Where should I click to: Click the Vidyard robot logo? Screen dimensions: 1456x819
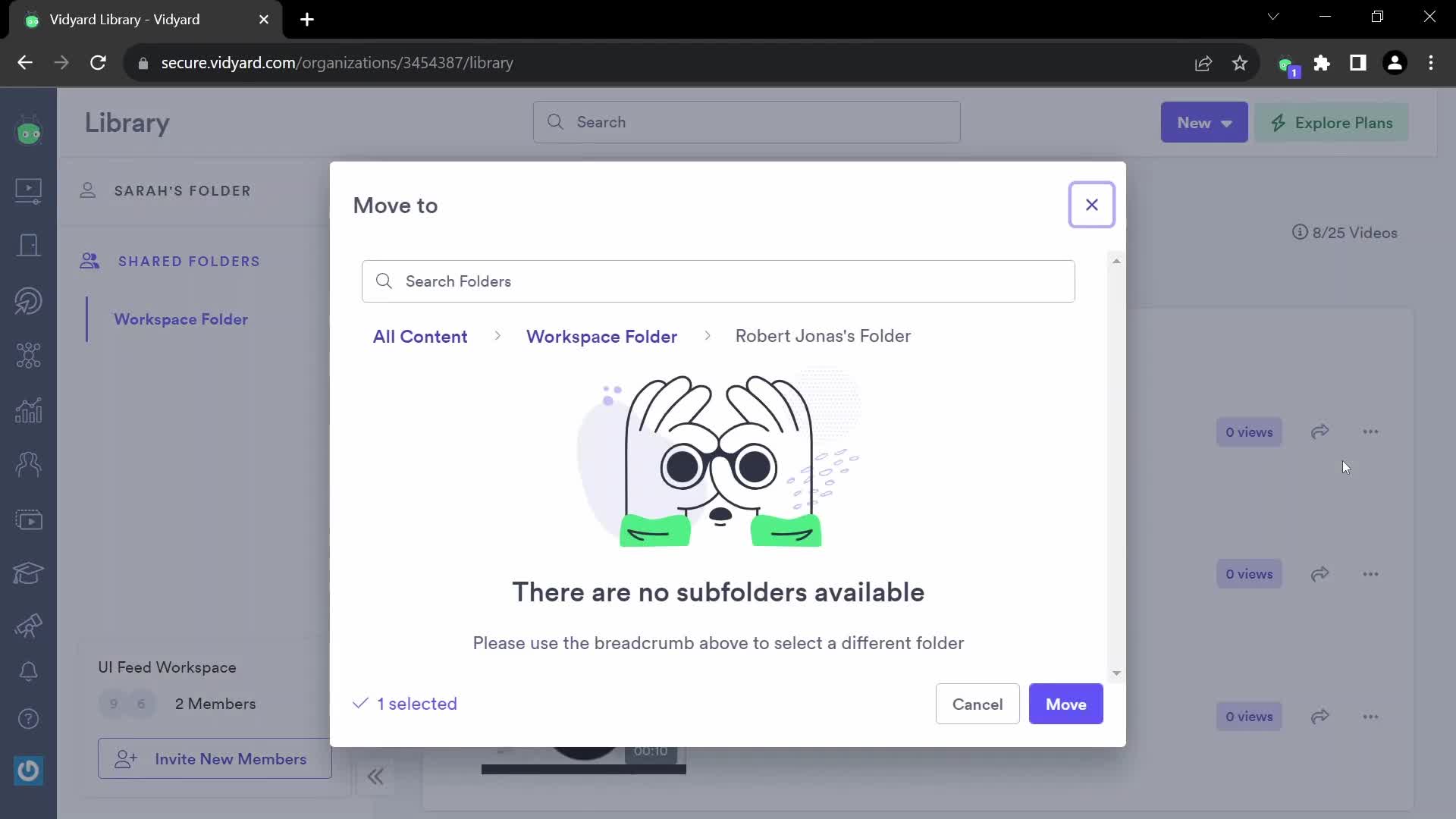(29, 131)
